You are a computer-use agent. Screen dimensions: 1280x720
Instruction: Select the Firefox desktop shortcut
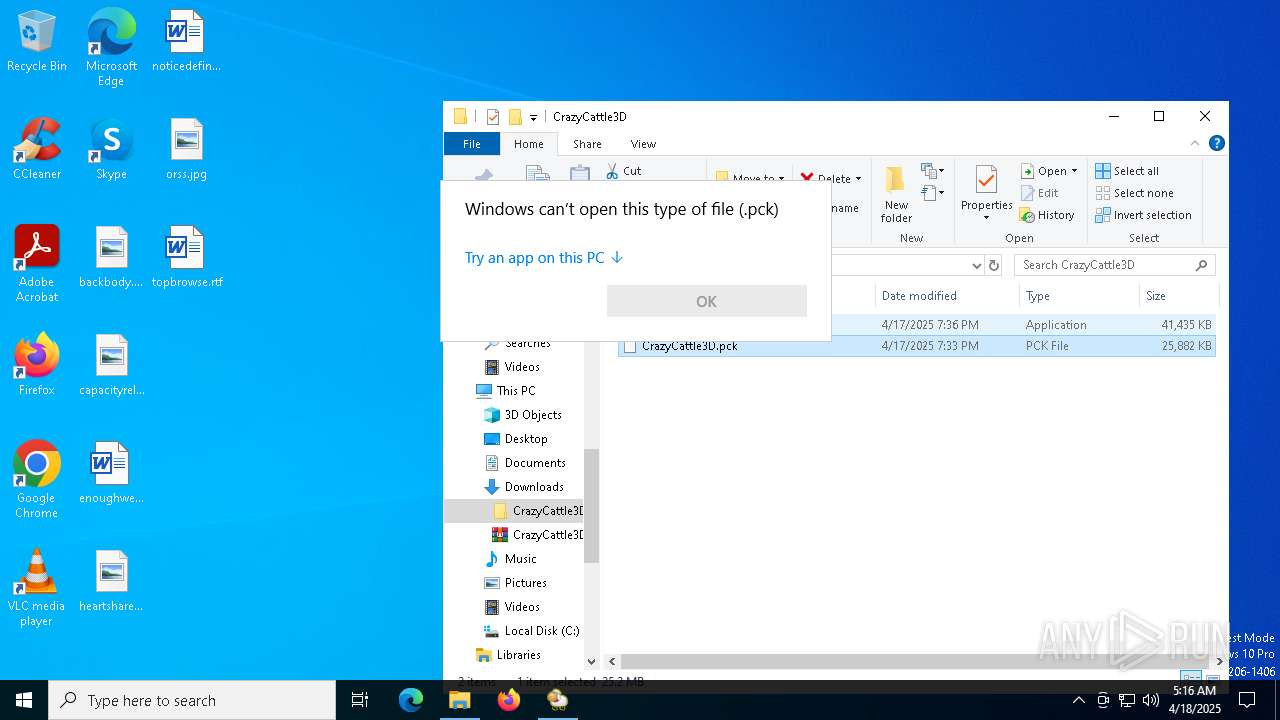point(37,365)
